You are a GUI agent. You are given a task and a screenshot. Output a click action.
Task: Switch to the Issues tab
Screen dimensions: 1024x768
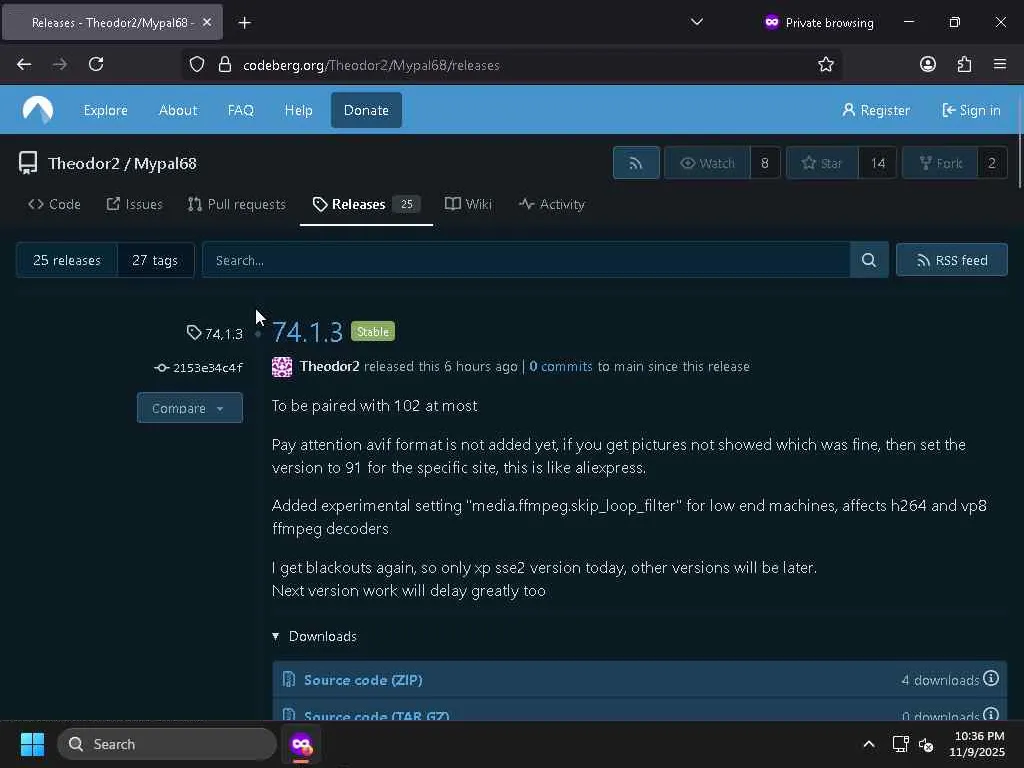pyautogui.click(x=135, y=204)
